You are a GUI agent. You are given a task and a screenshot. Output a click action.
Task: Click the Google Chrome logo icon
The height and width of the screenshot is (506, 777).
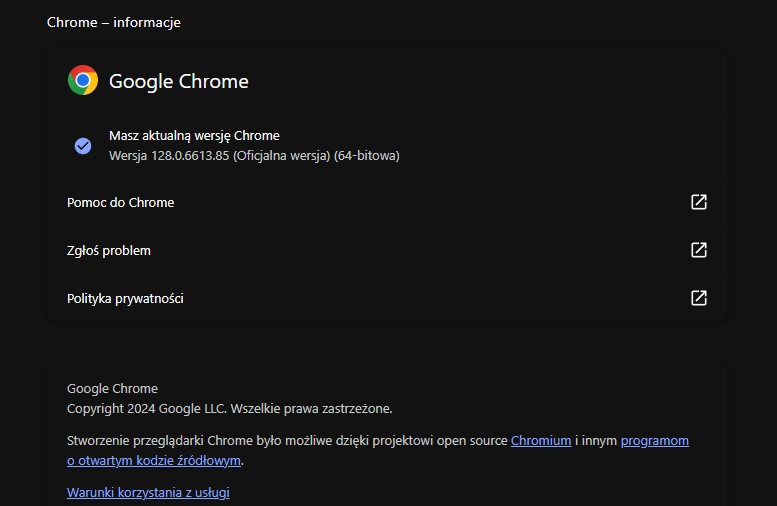coord(83,80)
